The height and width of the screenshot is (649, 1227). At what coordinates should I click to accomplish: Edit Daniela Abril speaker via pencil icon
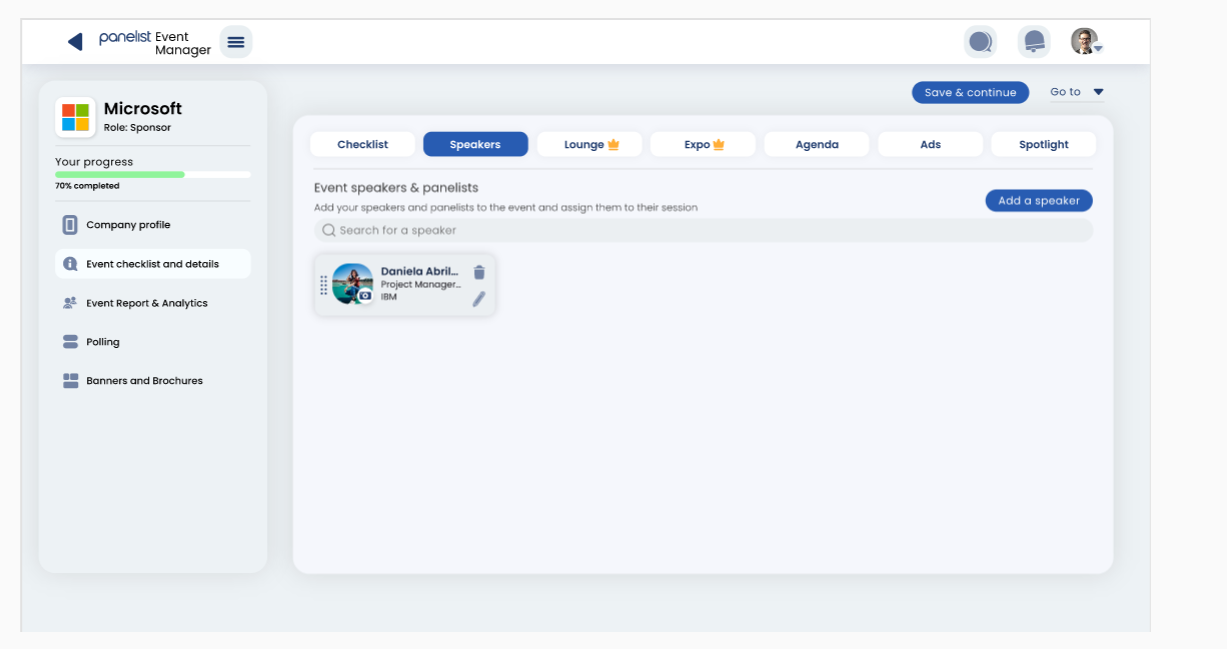point(479,298)
